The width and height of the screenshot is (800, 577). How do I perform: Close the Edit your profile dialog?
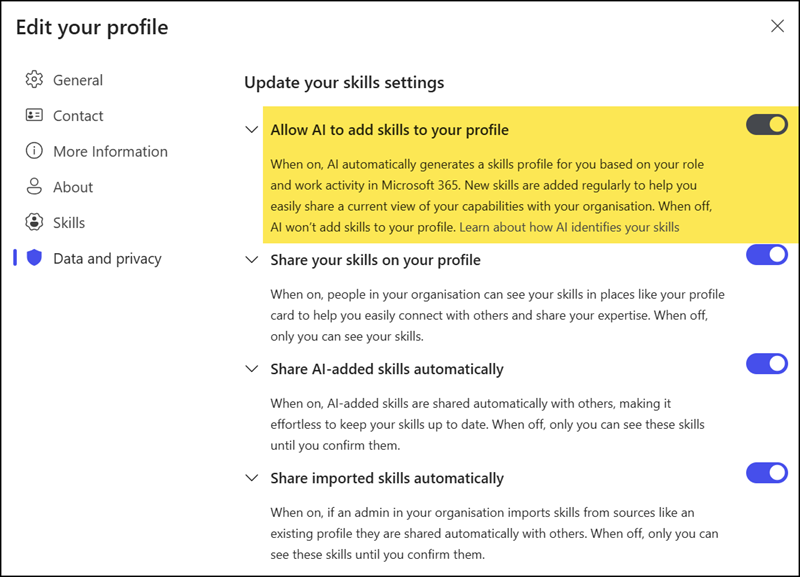click(x=778, y=27)
